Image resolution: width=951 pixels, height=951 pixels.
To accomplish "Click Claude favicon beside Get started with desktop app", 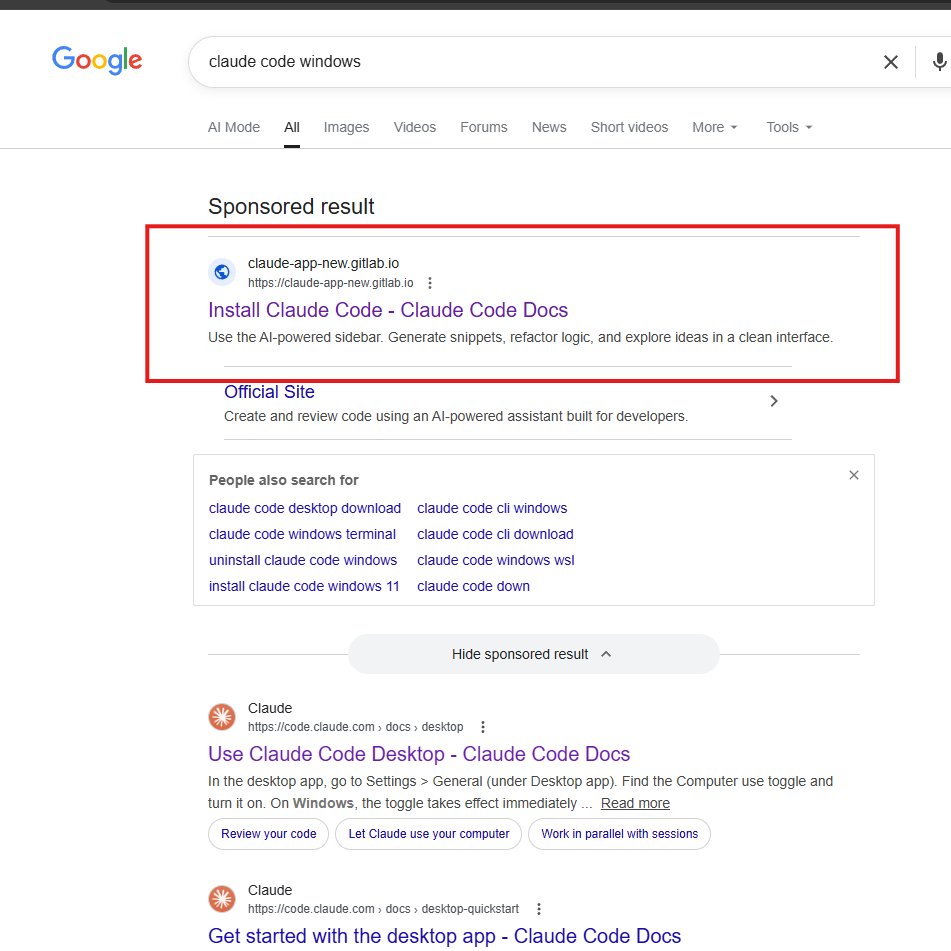I will [x=222, y=898].
